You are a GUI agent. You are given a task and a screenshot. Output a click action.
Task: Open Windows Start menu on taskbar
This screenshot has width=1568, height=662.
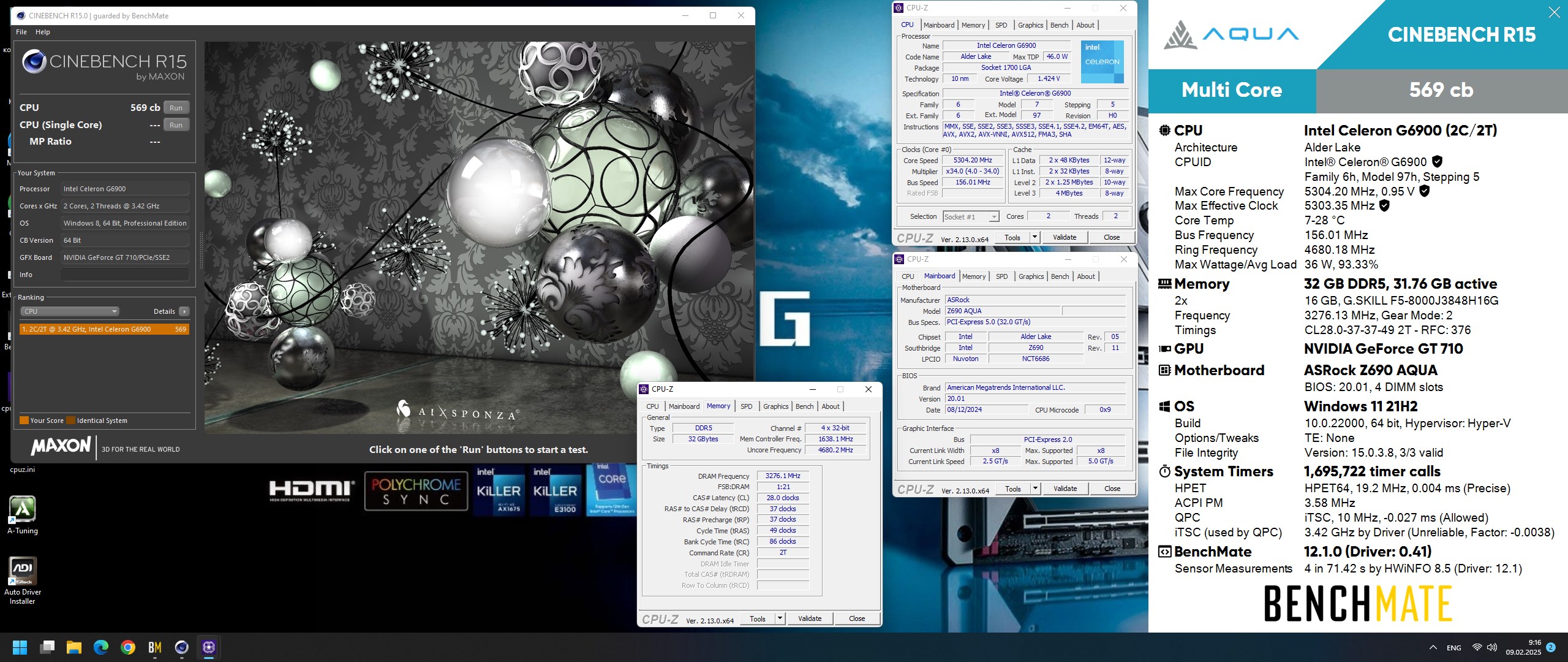coord(20,647)
